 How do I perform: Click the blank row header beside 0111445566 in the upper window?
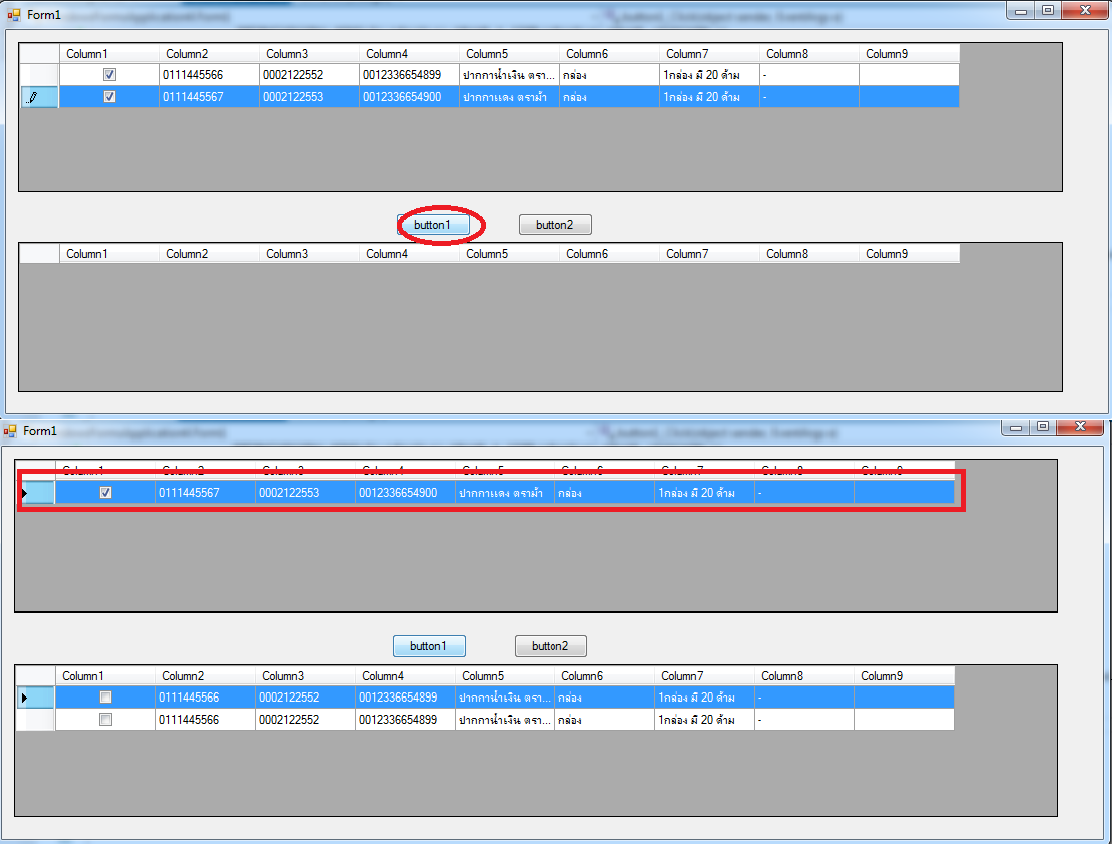(39, 75)
